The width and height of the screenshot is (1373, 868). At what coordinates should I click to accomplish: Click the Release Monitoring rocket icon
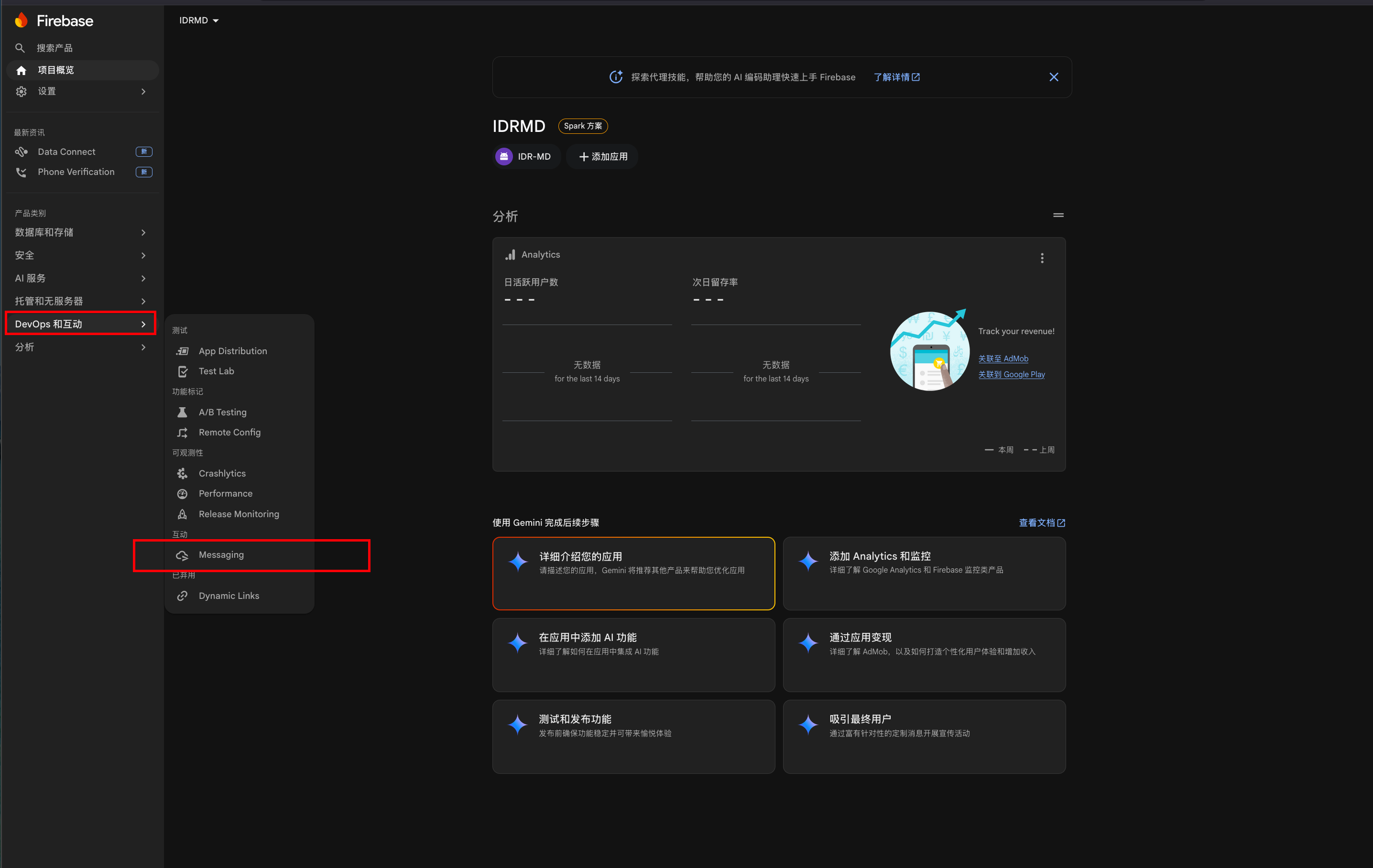click(183, 514)
